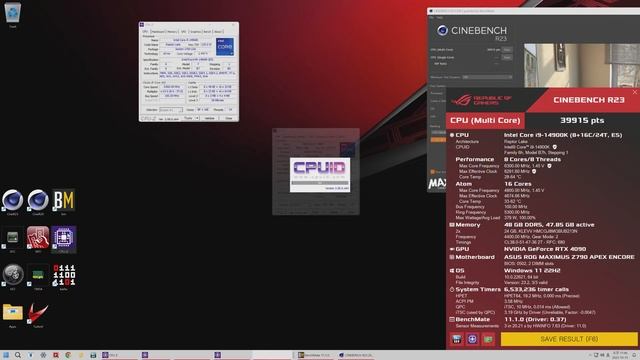The height and width of the screenshot is (360, 640).
Task: Click the CPU (Multi Core) red label
Action: [485, 120]
